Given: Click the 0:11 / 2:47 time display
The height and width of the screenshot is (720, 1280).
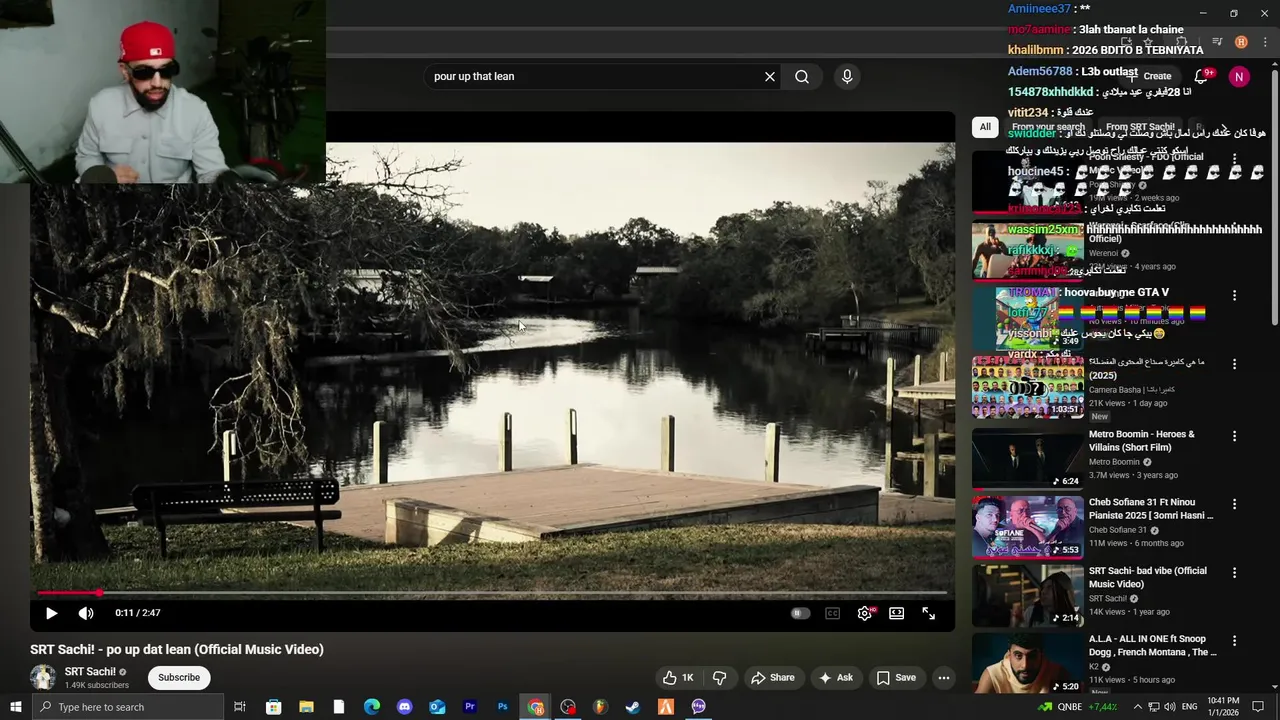Looking at the screenshot, I should 138,613.
